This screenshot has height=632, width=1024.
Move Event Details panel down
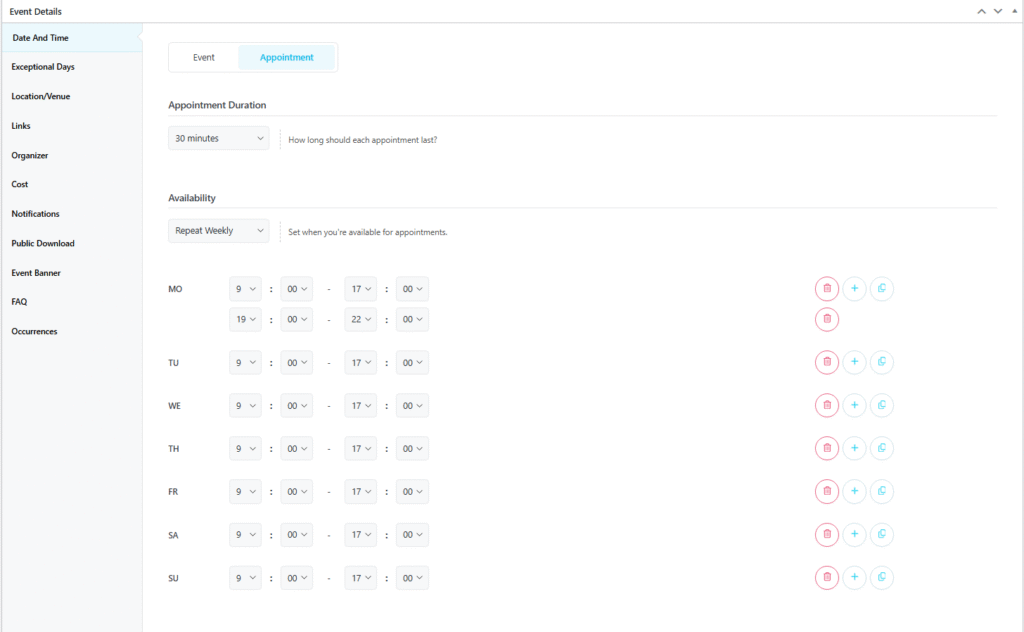tap(998, 11)
